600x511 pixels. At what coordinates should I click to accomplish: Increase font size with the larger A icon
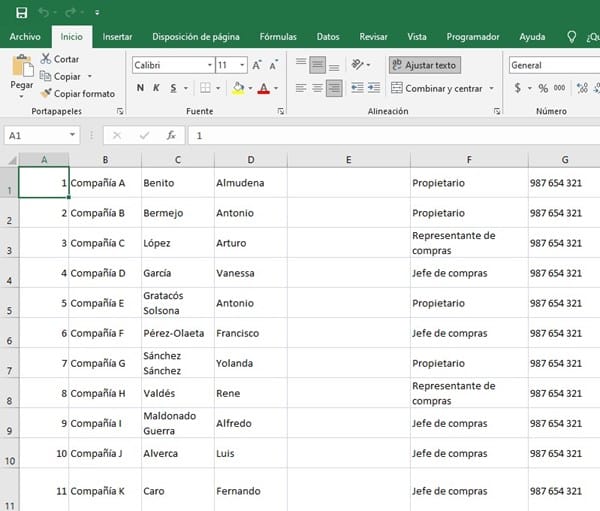click(x=258, y=65)
